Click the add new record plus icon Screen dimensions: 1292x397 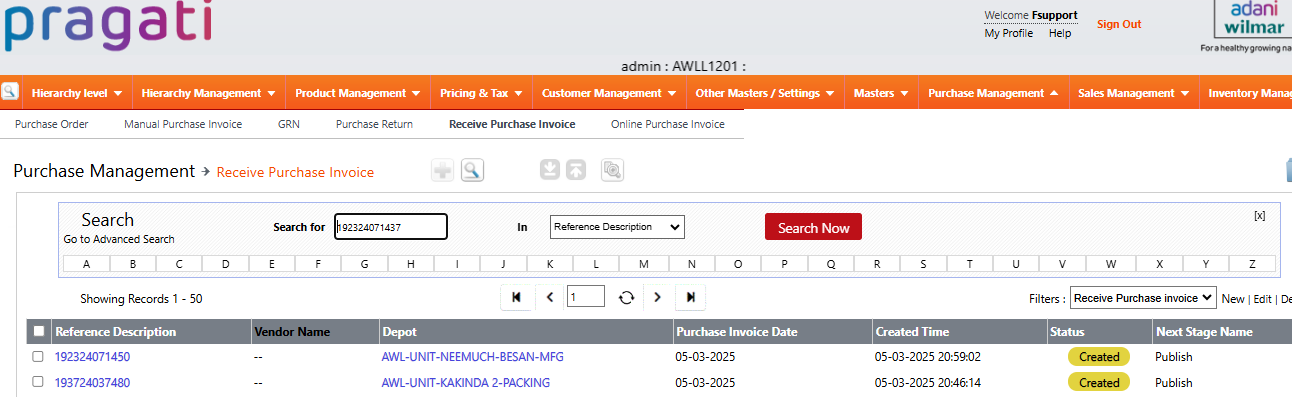pyautogui.click(x=442, y=170)
